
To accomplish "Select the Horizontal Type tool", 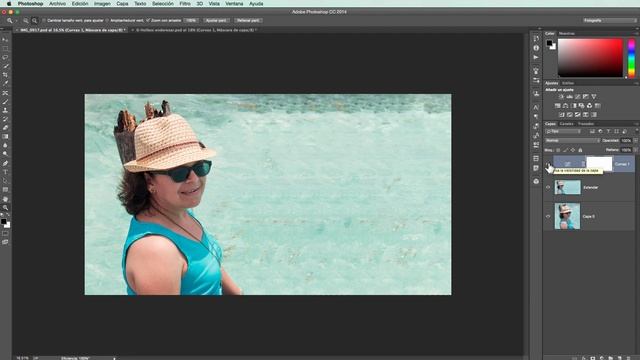I will (x=5, y=172).
